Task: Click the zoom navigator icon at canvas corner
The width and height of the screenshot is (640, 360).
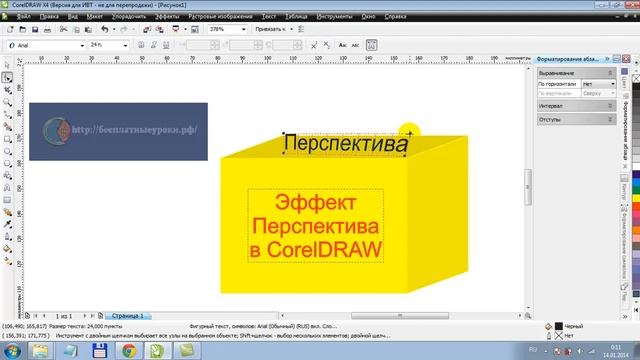Action: pos(528,316)
